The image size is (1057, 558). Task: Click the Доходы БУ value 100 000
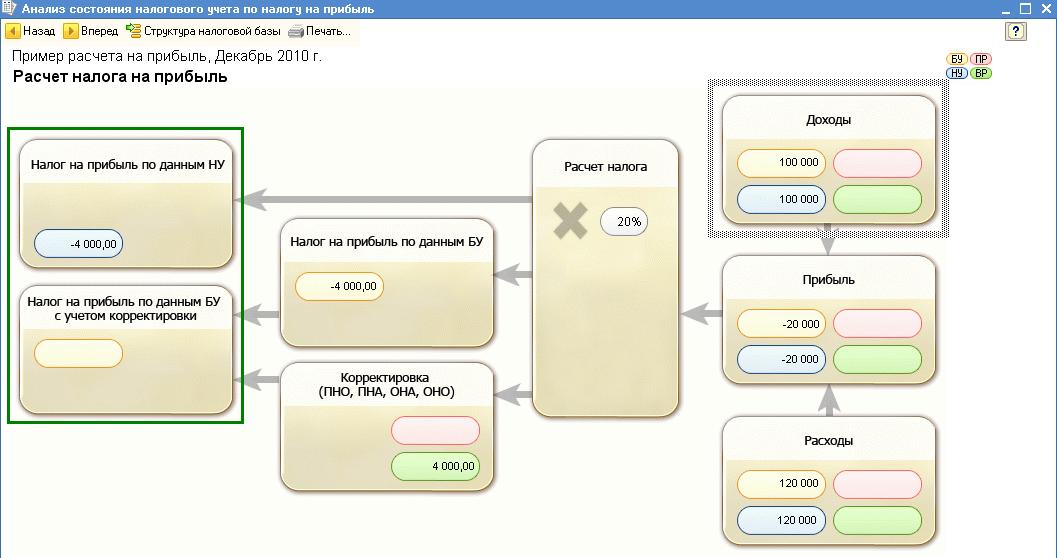pos(781,163)
